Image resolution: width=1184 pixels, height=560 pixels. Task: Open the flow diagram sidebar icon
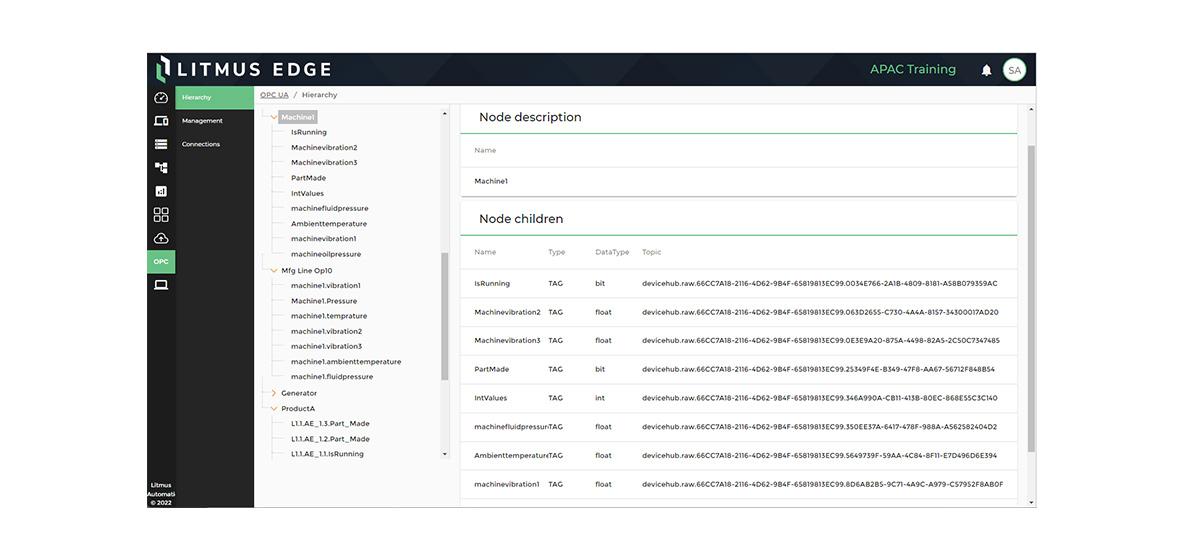(161, 168)
